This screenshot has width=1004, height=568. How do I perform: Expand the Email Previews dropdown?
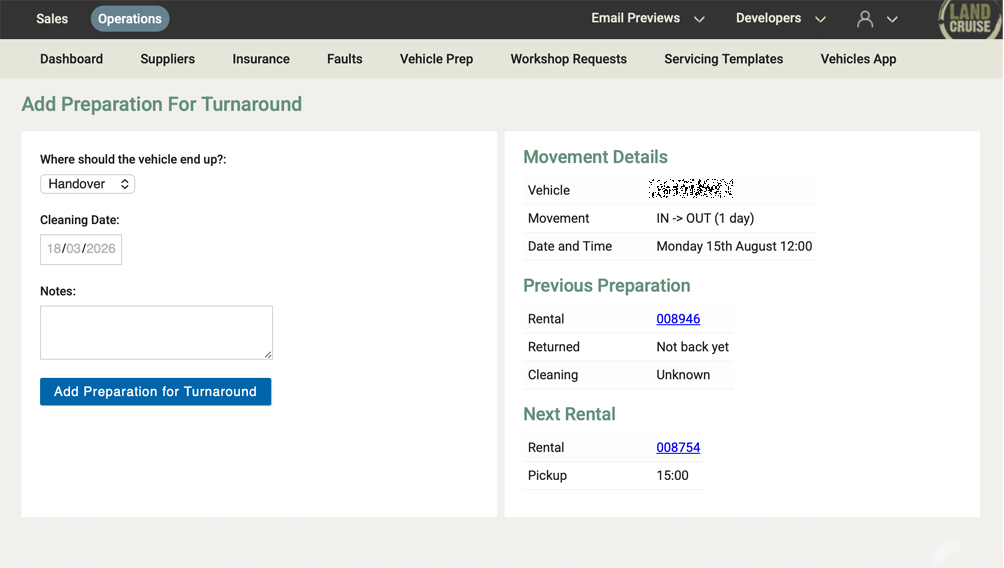tap(647, 19)
